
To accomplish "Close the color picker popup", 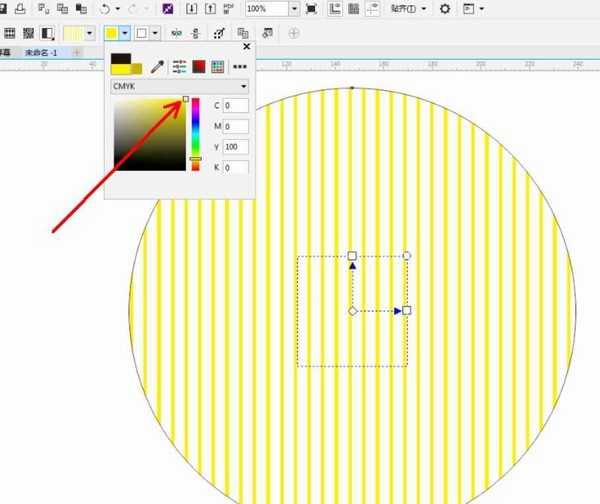I will (246, 47).
